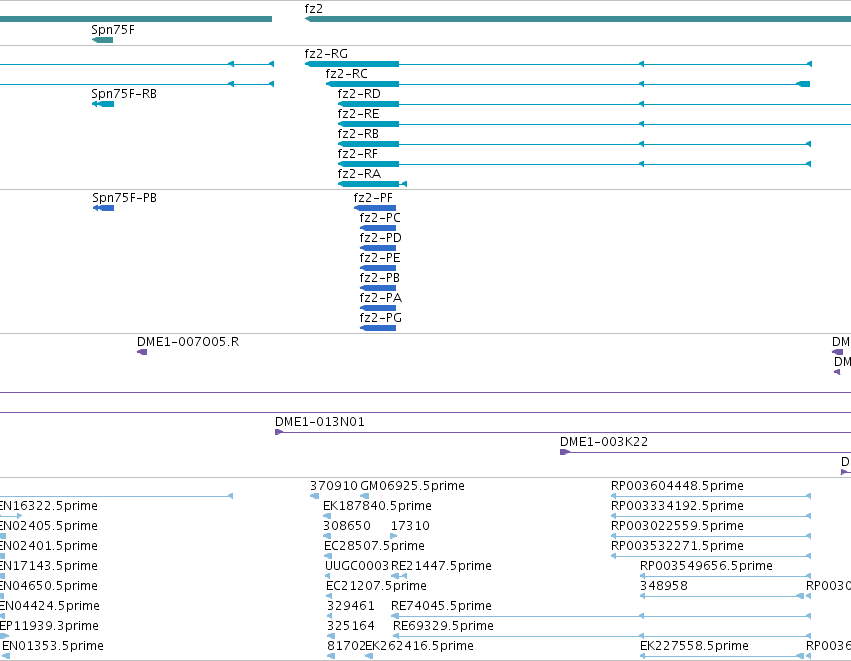This screenshot has height=661, width=851.
Task: Select the fz2-RC transcript label
Action: 346,74
